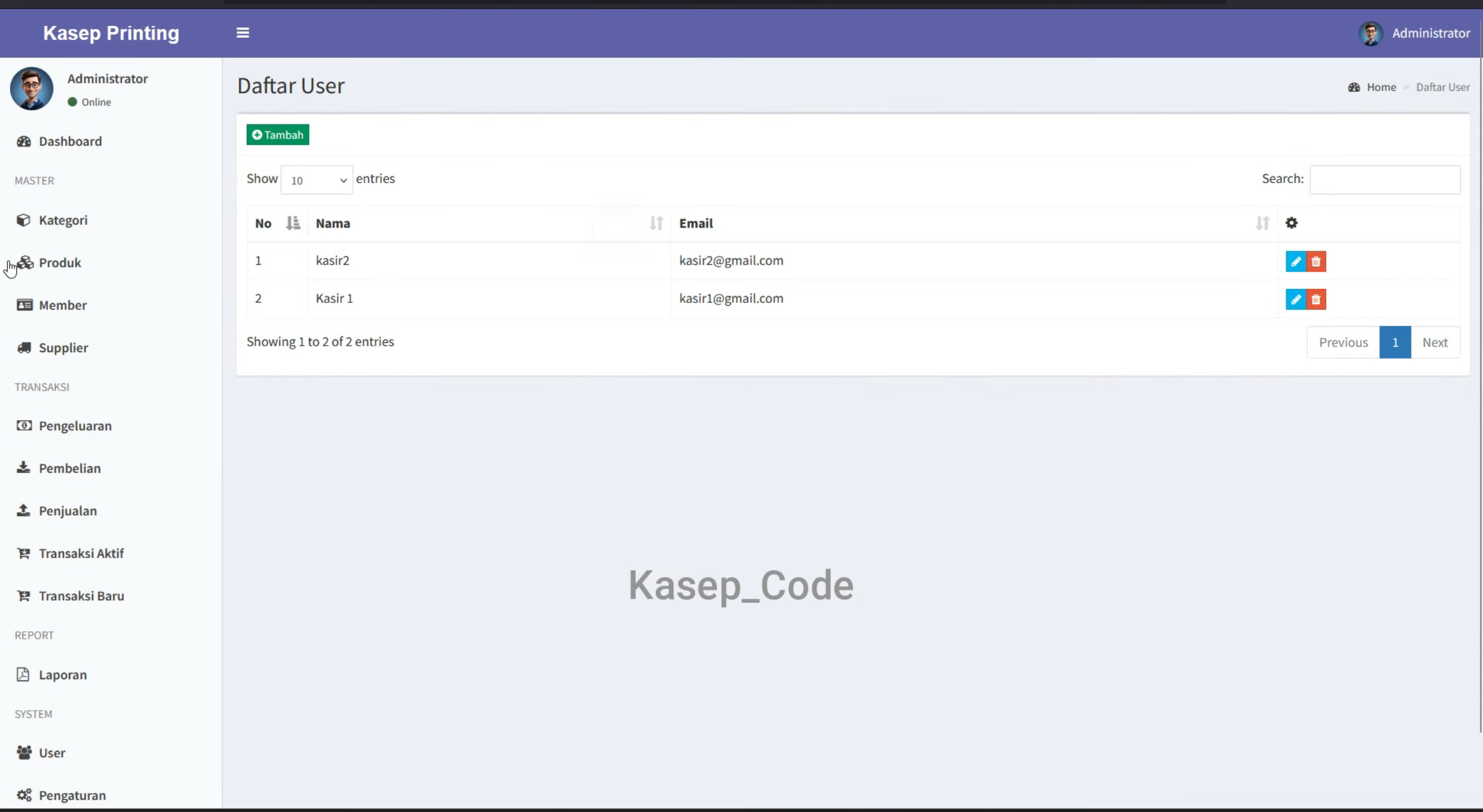Click the gear icon in table header
Screen dimensions: 1483x812
(x=1291, y=223)
